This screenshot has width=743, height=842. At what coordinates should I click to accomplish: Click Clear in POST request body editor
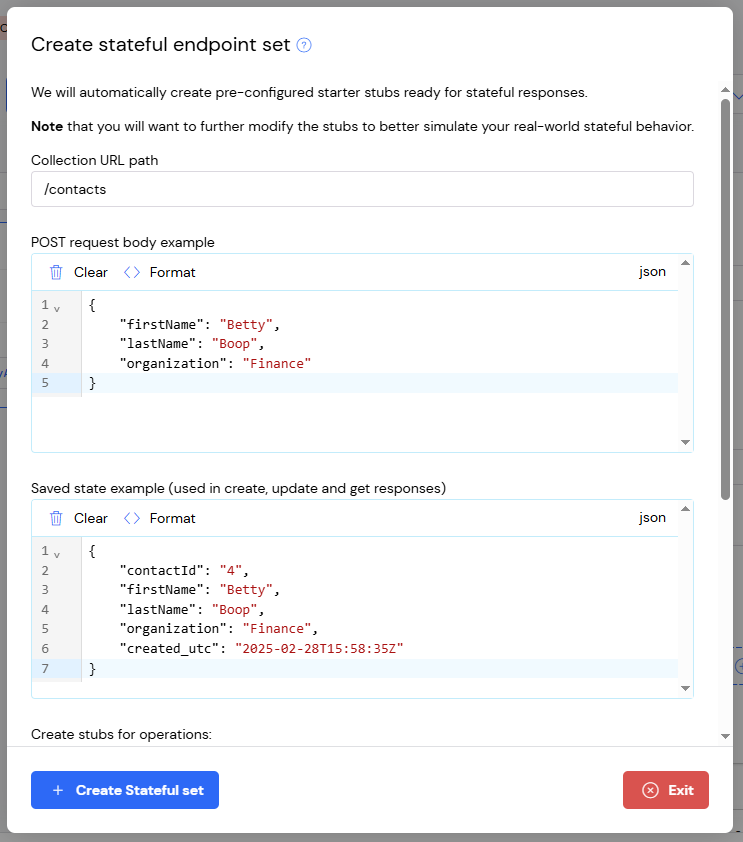91,272
